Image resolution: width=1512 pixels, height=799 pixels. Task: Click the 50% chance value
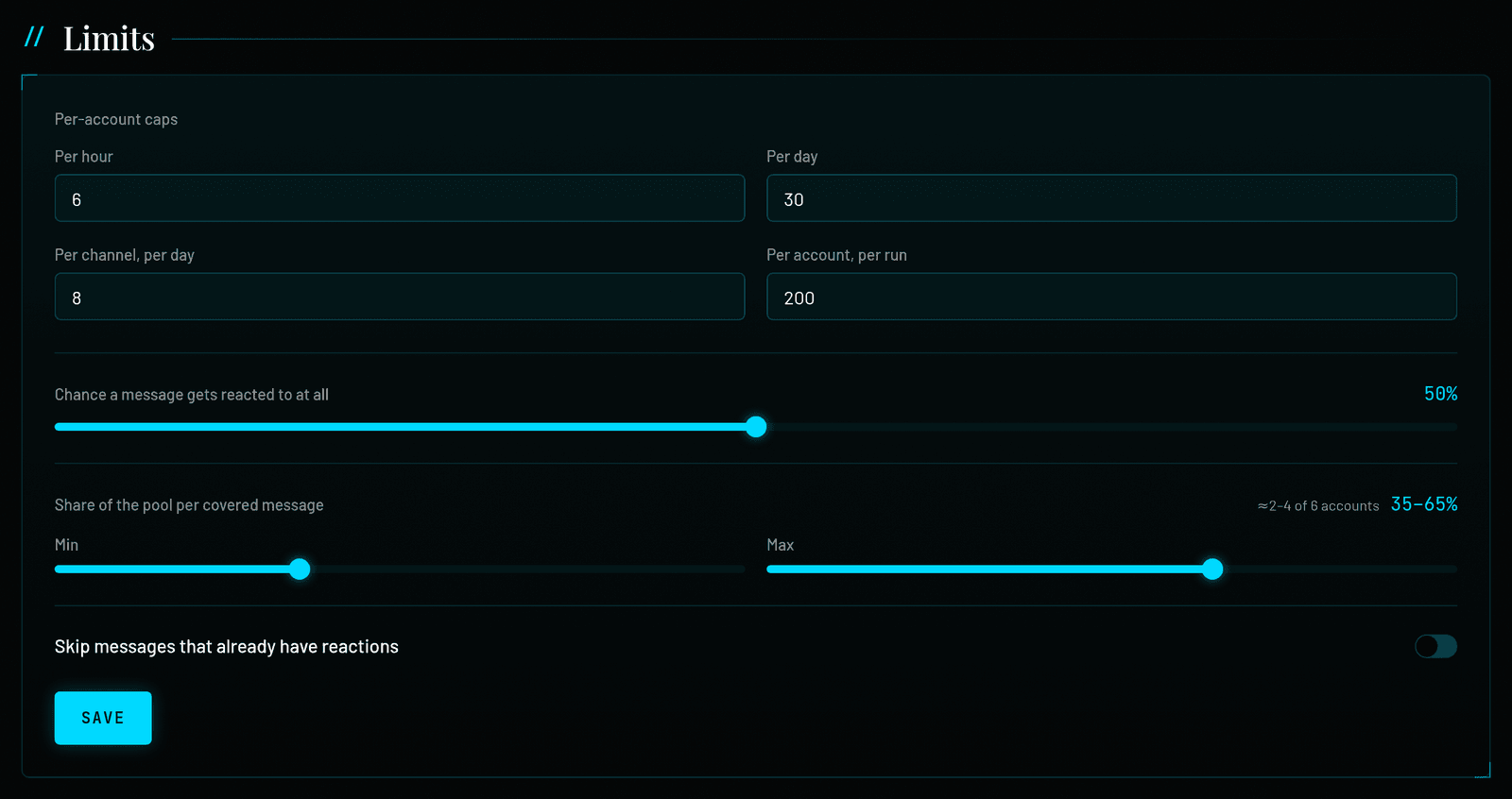click(x=1440, y=394)
